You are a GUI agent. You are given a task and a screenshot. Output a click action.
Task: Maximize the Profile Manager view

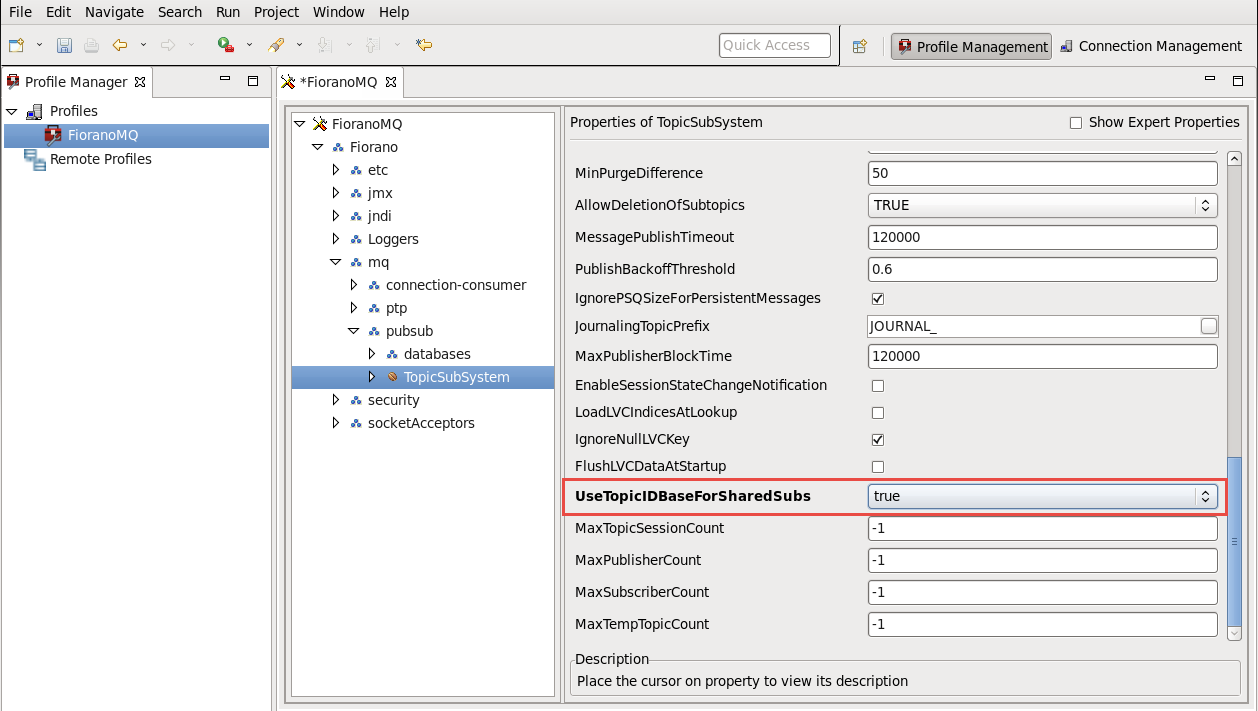click(x=253, y=81)
